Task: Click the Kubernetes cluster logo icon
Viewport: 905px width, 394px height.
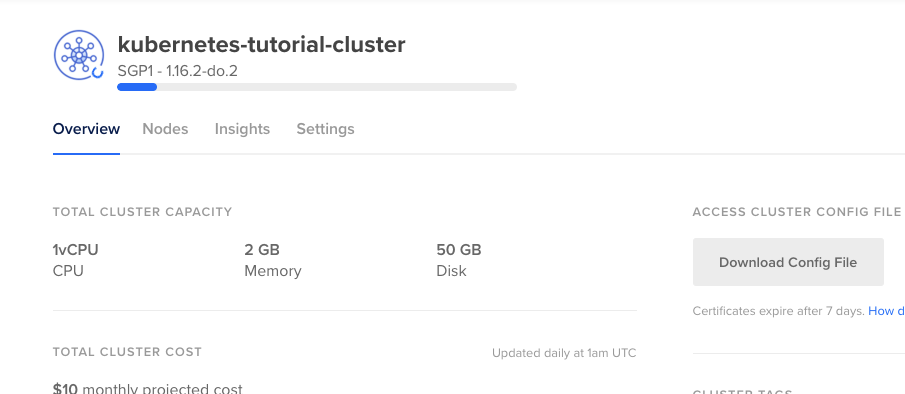Action: click(79, 55)
